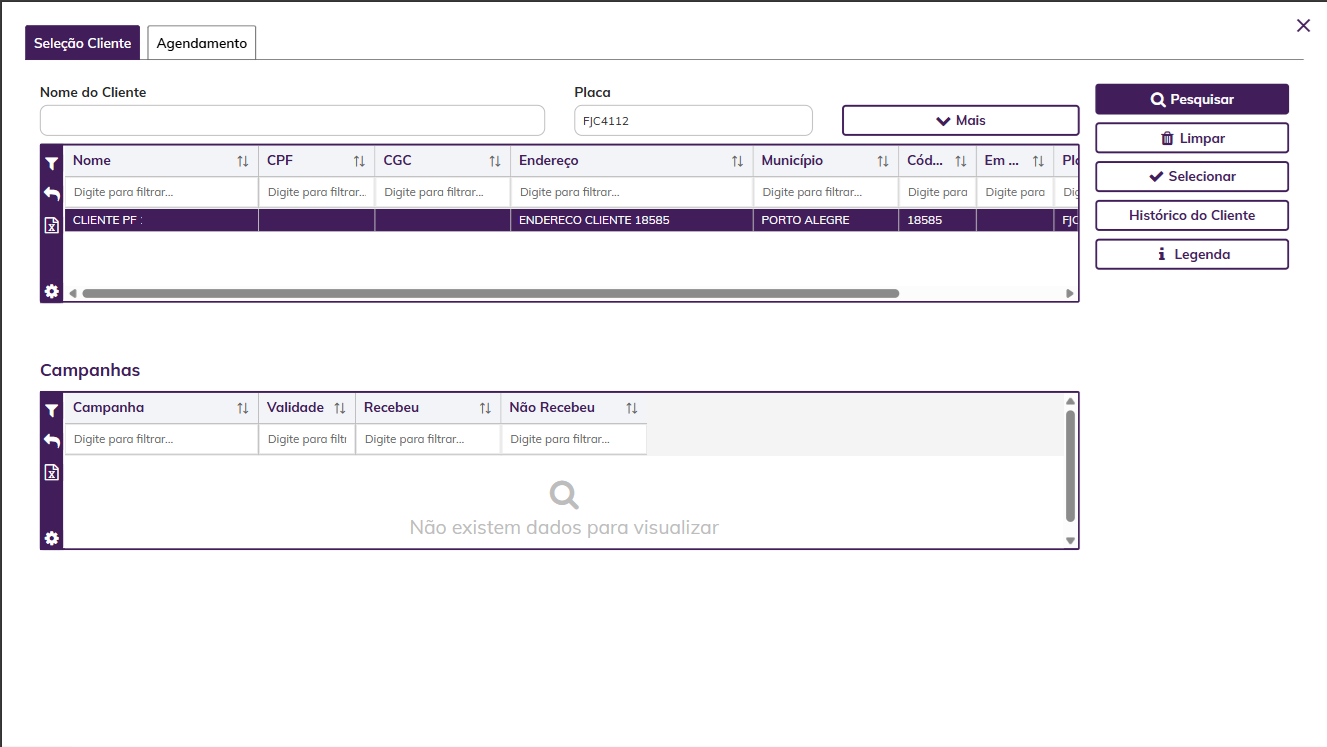The height and width of the screenshot is (747, 1327).
Task: Click the Cód... column filter box
Action: [x=937, y=192]
